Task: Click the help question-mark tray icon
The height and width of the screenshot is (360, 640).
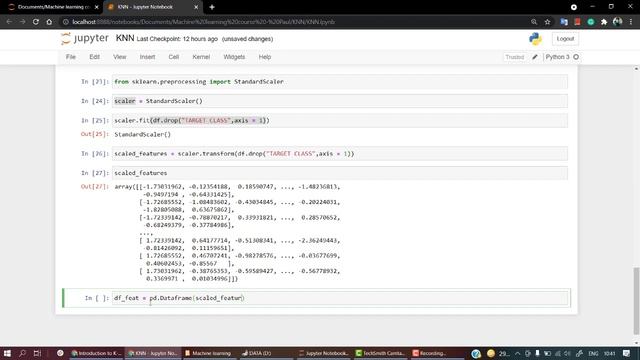Action: [476, 353]
